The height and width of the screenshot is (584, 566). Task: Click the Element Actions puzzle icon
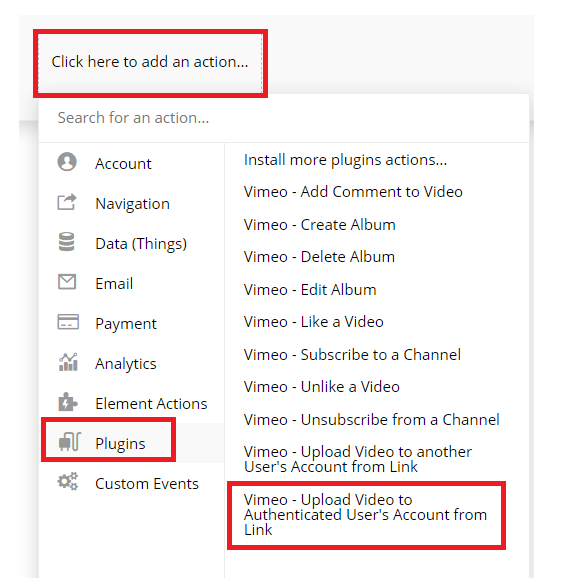tap(68, 402)
